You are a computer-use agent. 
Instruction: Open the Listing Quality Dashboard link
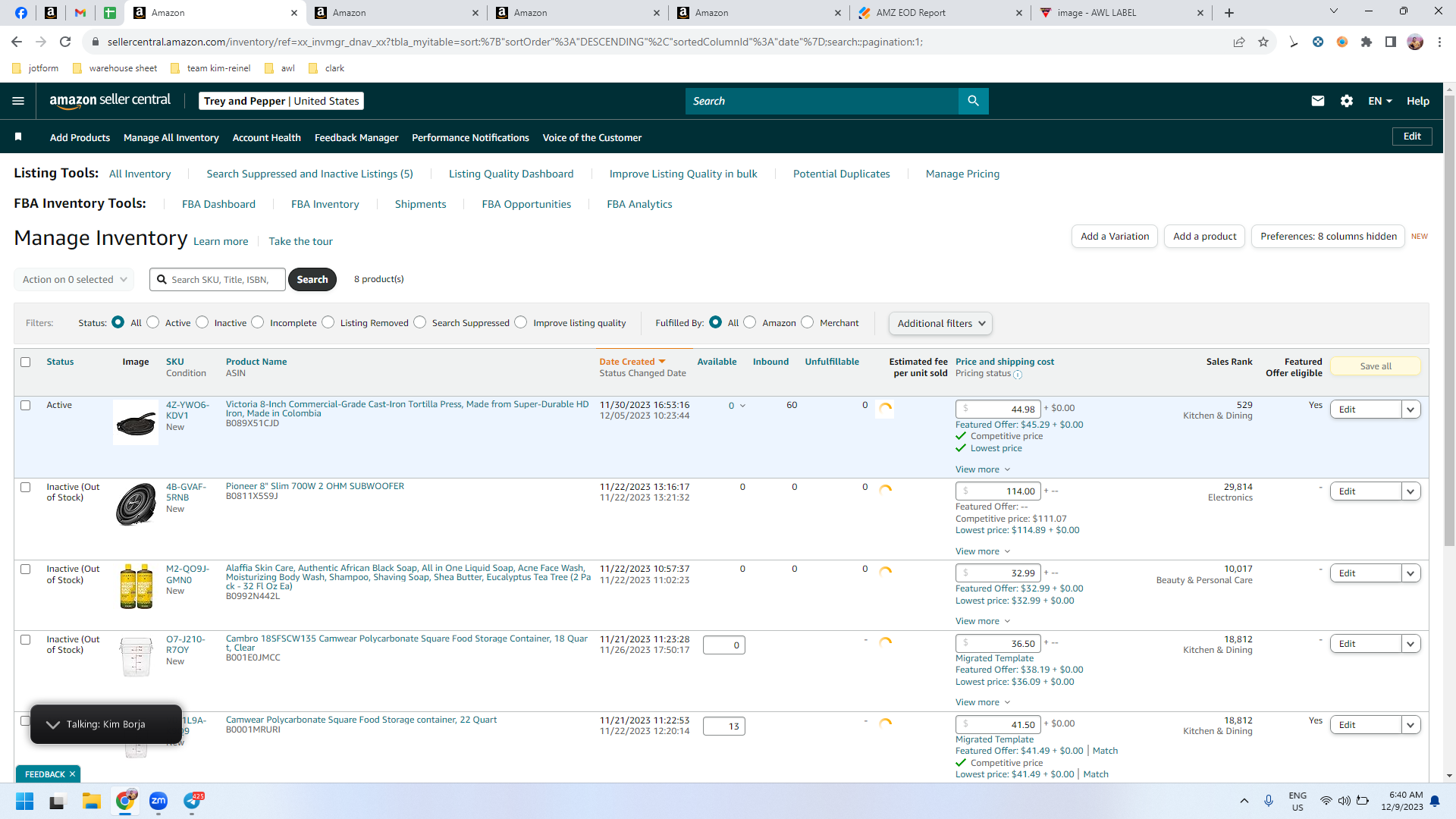tap(511, 174)
